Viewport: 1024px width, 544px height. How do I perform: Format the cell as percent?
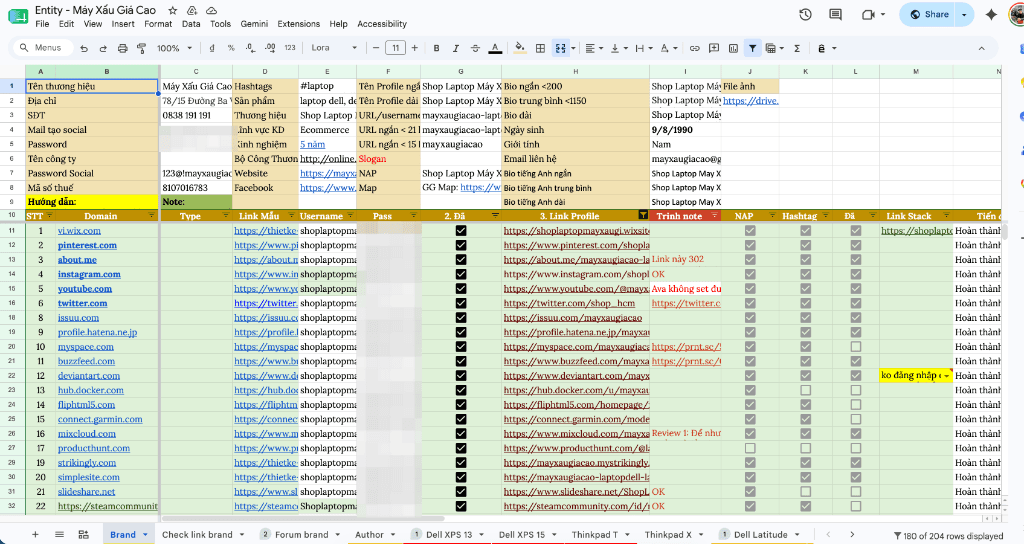[x=231, y=48]
